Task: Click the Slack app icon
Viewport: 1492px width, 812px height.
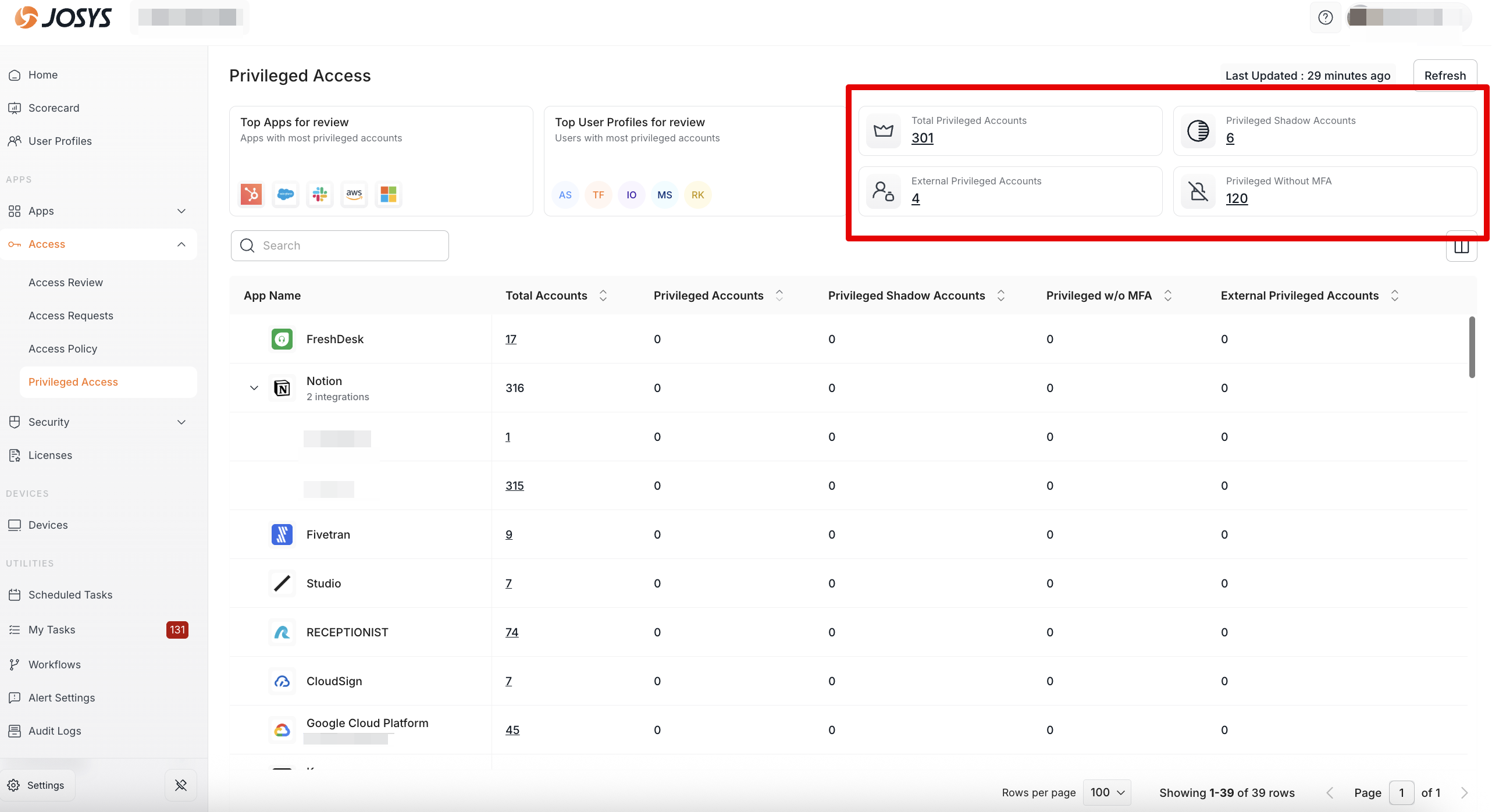Action: pyautogui.click(x=320, y=194)
